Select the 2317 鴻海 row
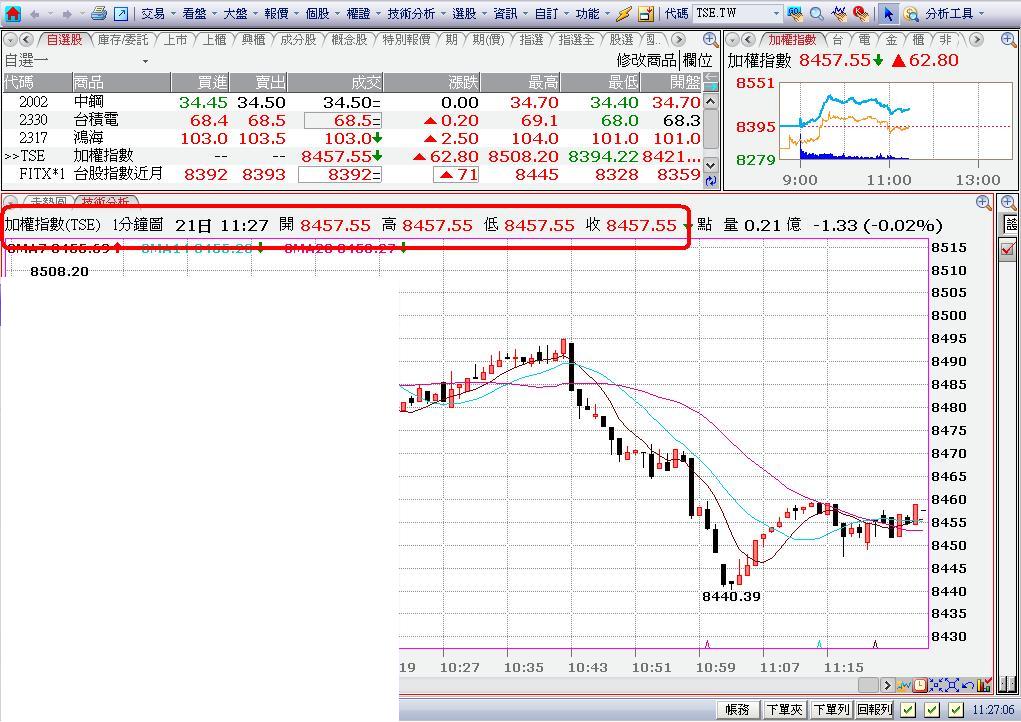This screenshot has height=722, width=1021. point(352,138)
